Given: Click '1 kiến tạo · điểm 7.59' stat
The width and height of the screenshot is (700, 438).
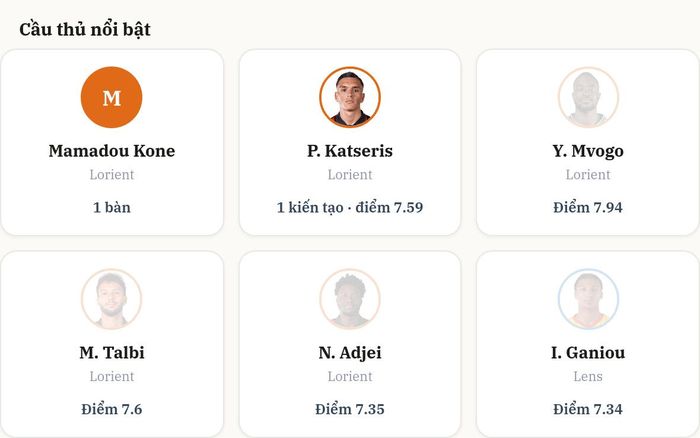Looking at the screenshot, I should pos(350,207).
